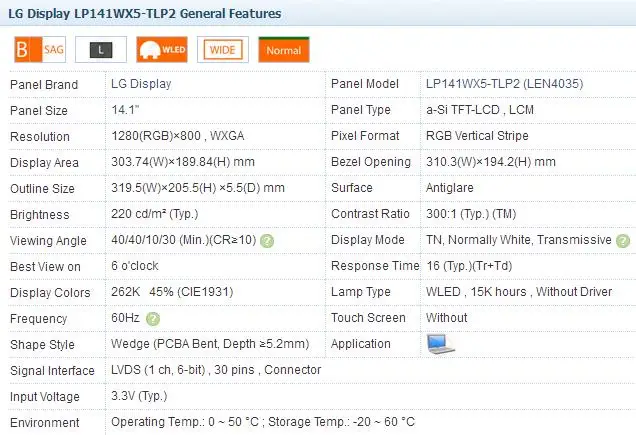
Task: Click the Shape Style label
Action: pyautogui.click(x=42, y=345)
